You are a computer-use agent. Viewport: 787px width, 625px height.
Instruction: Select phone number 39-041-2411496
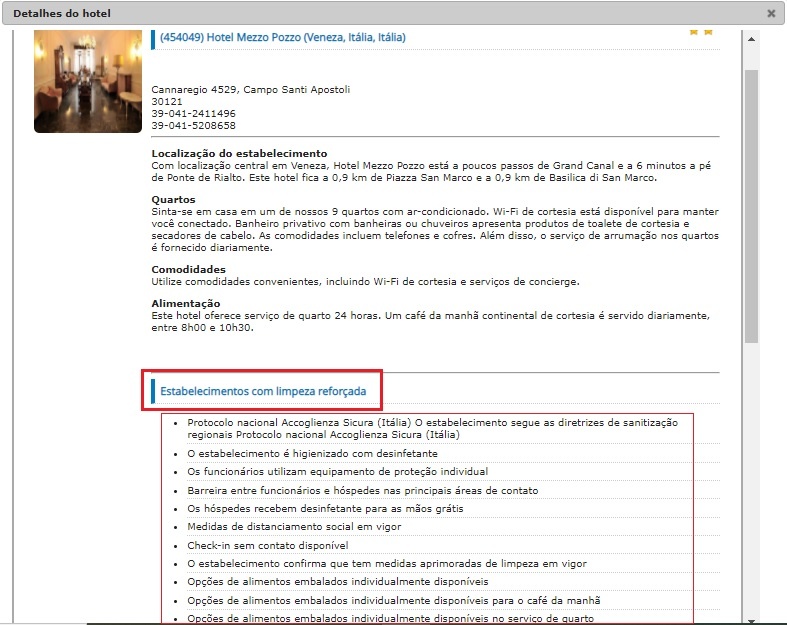tap(193, 113)
